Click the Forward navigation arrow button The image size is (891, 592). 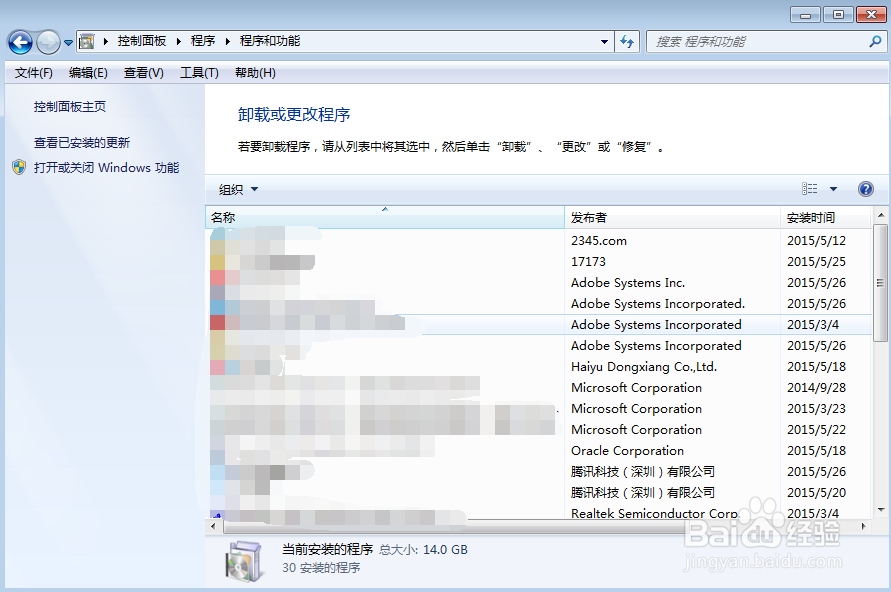pos(48,42)
